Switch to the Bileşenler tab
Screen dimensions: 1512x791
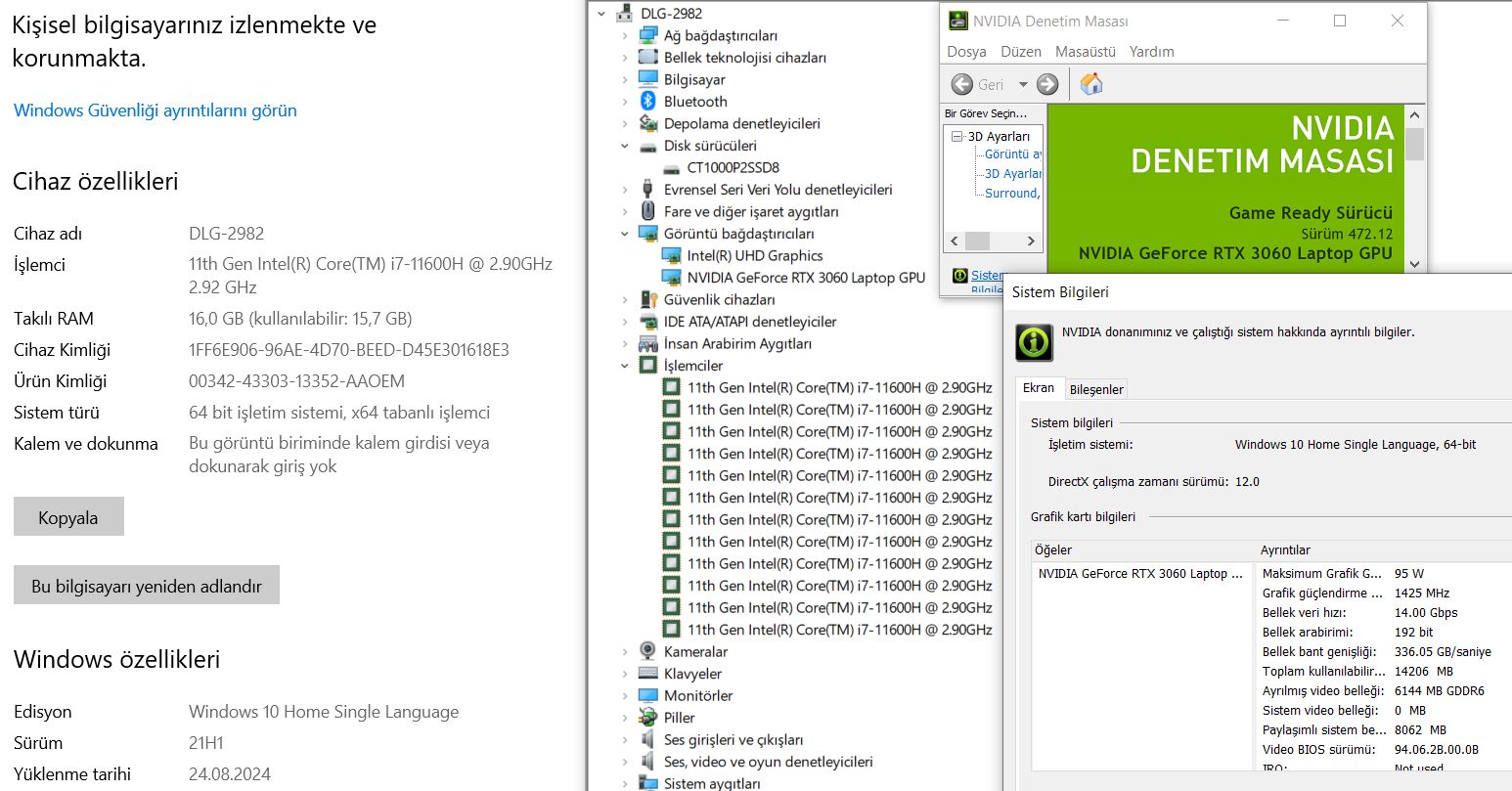tap(1096, 389)
